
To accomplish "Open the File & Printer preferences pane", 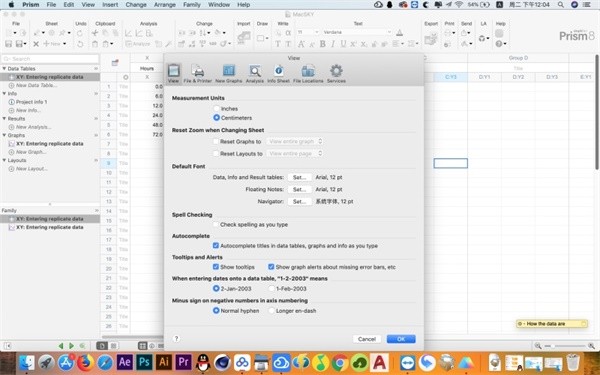I will coord(197,74).
